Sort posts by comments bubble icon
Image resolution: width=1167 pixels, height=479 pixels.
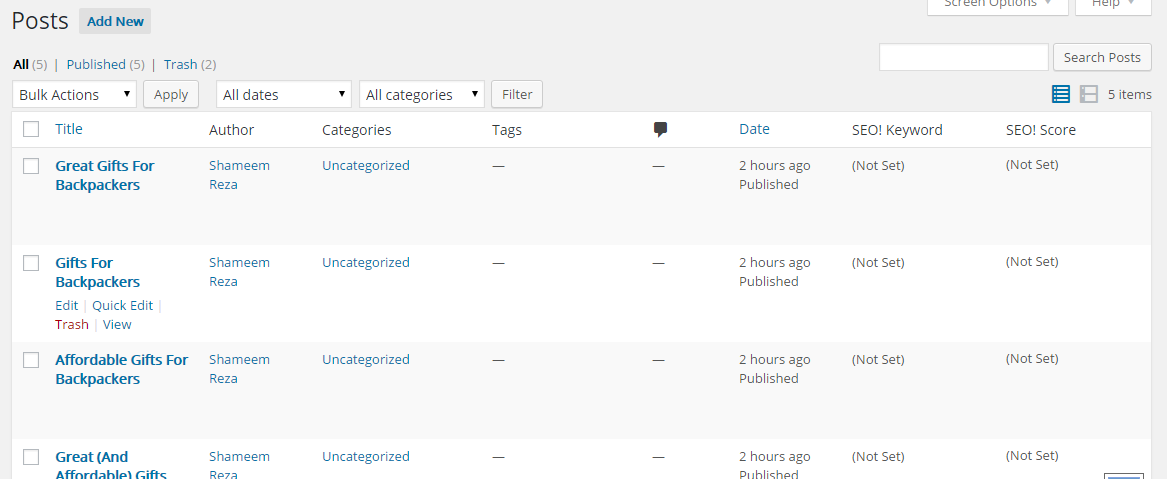660,129
